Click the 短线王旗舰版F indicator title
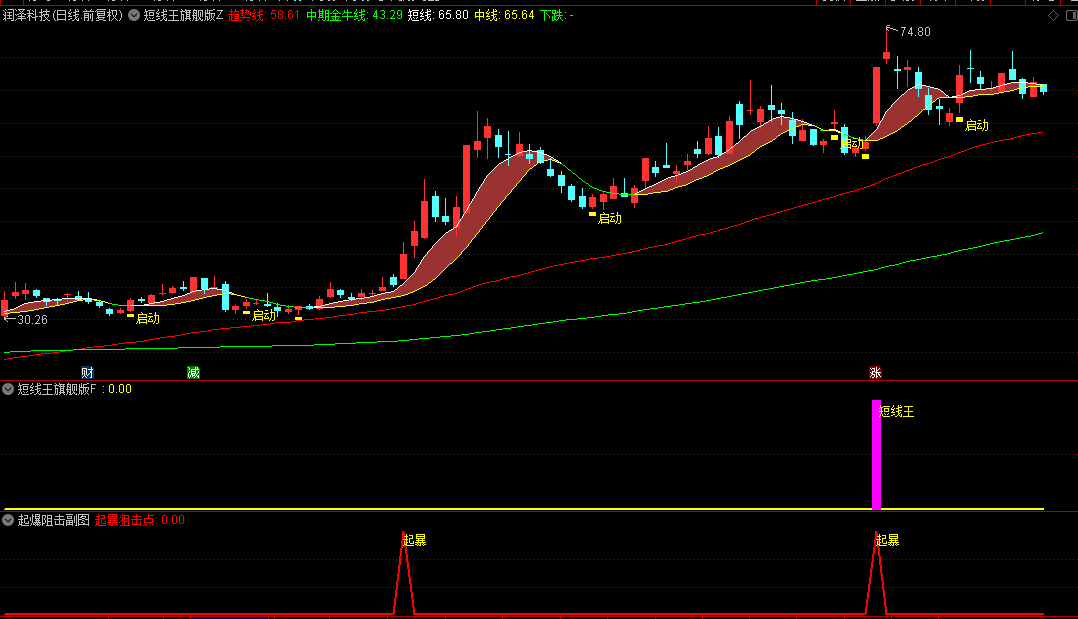 coord(56,389)
